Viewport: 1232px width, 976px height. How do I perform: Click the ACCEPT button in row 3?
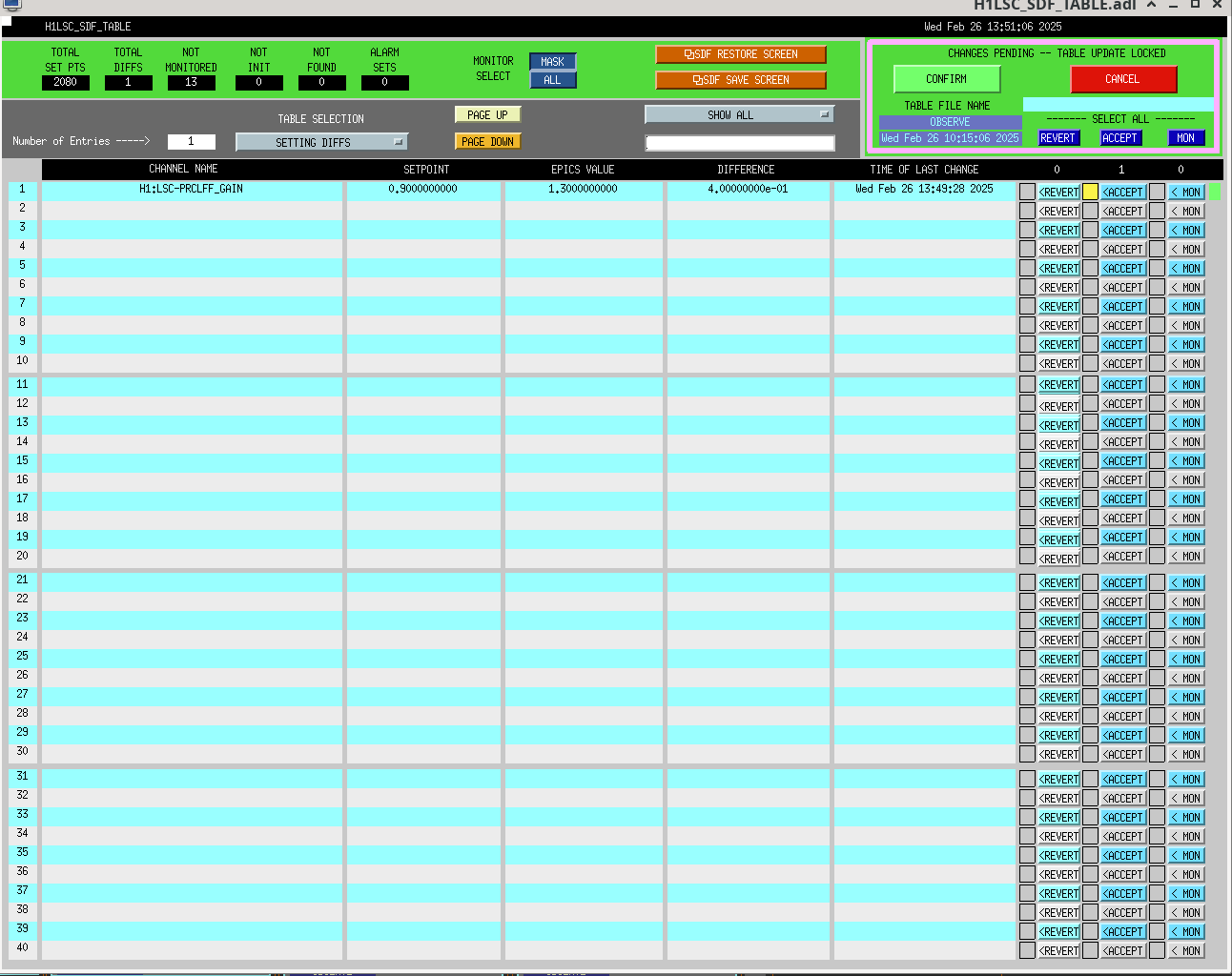[x=1124, y=230]
